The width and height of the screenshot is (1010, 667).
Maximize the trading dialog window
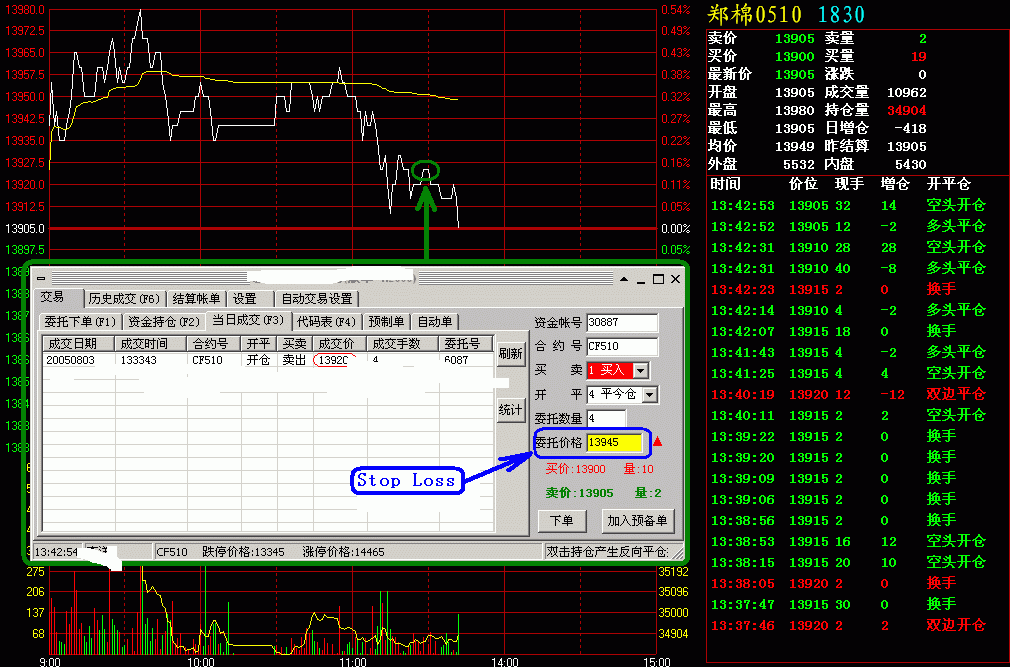point(658,279)
